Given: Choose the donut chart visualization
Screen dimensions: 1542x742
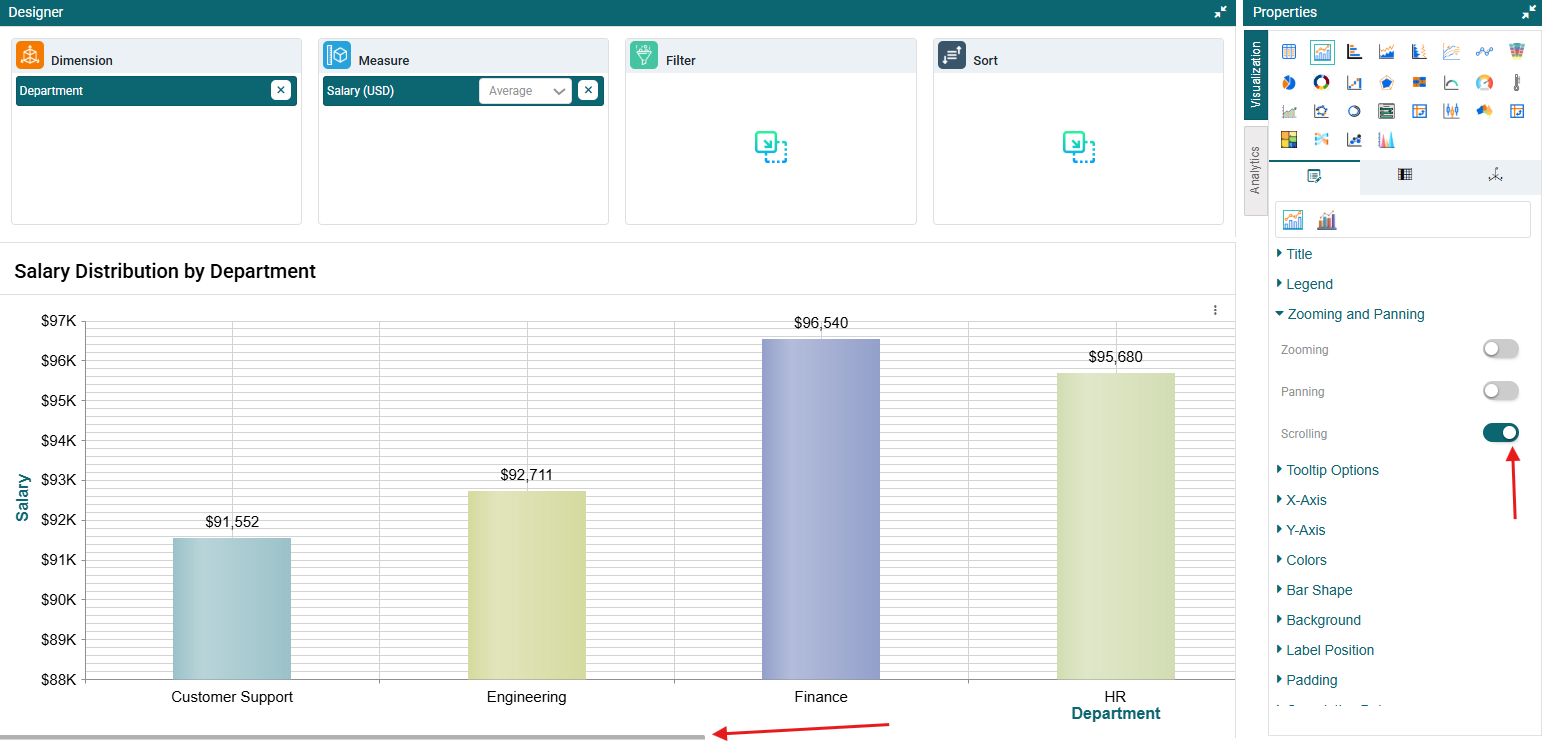Looking at the screenshot, I should pos(1321,82).
